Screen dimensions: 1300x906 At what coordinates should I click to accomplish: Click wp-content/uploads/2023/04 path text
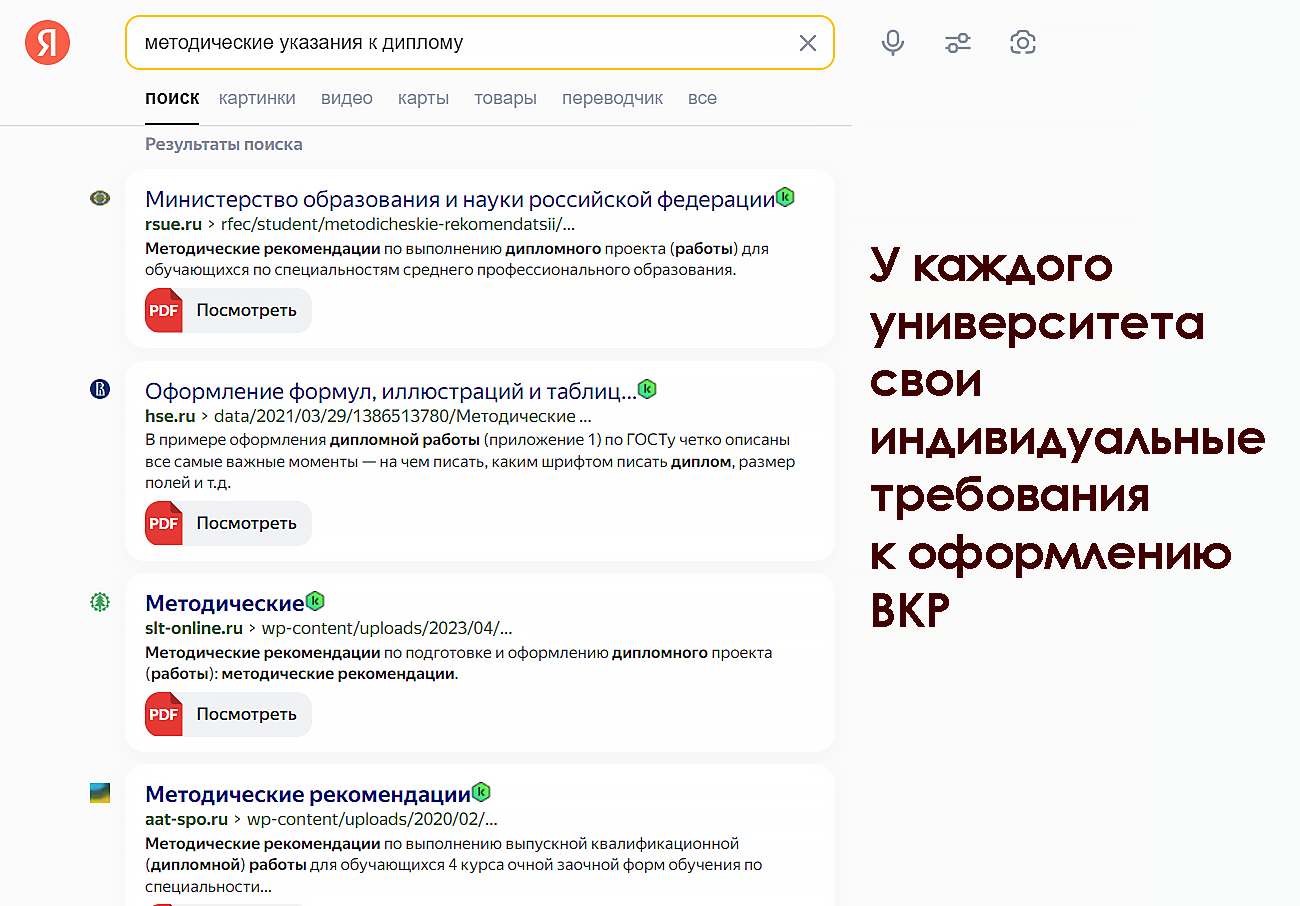click(x=387, y=629)
